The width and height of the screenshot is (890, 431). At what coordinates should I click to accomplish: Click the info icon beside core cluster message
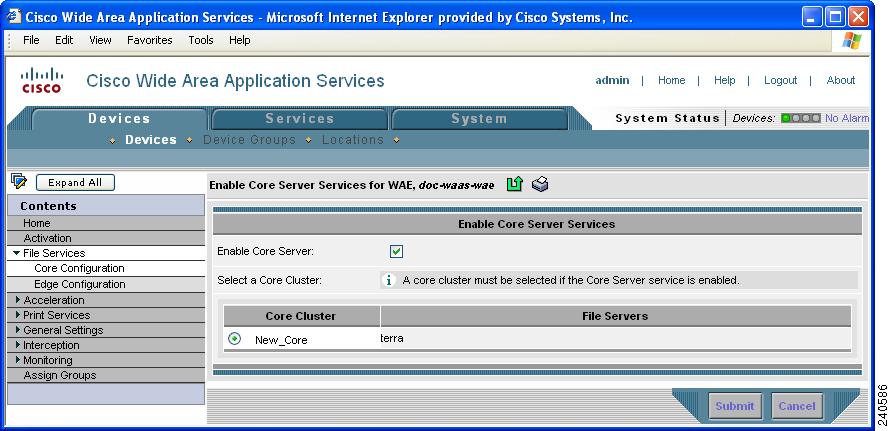point(389,280)
